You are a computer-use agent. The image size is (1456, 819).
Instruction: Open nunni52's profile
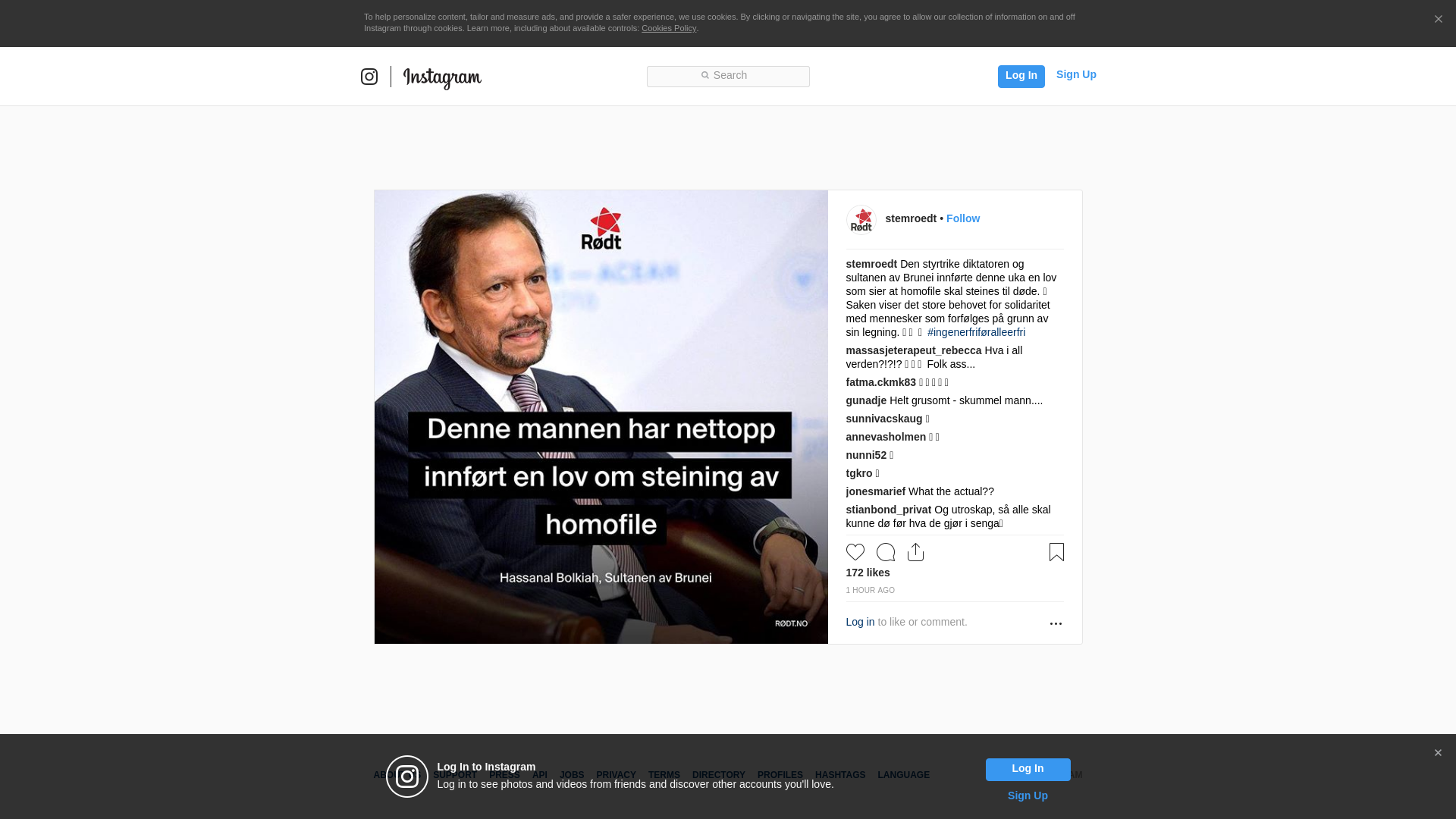pos(866,455)
